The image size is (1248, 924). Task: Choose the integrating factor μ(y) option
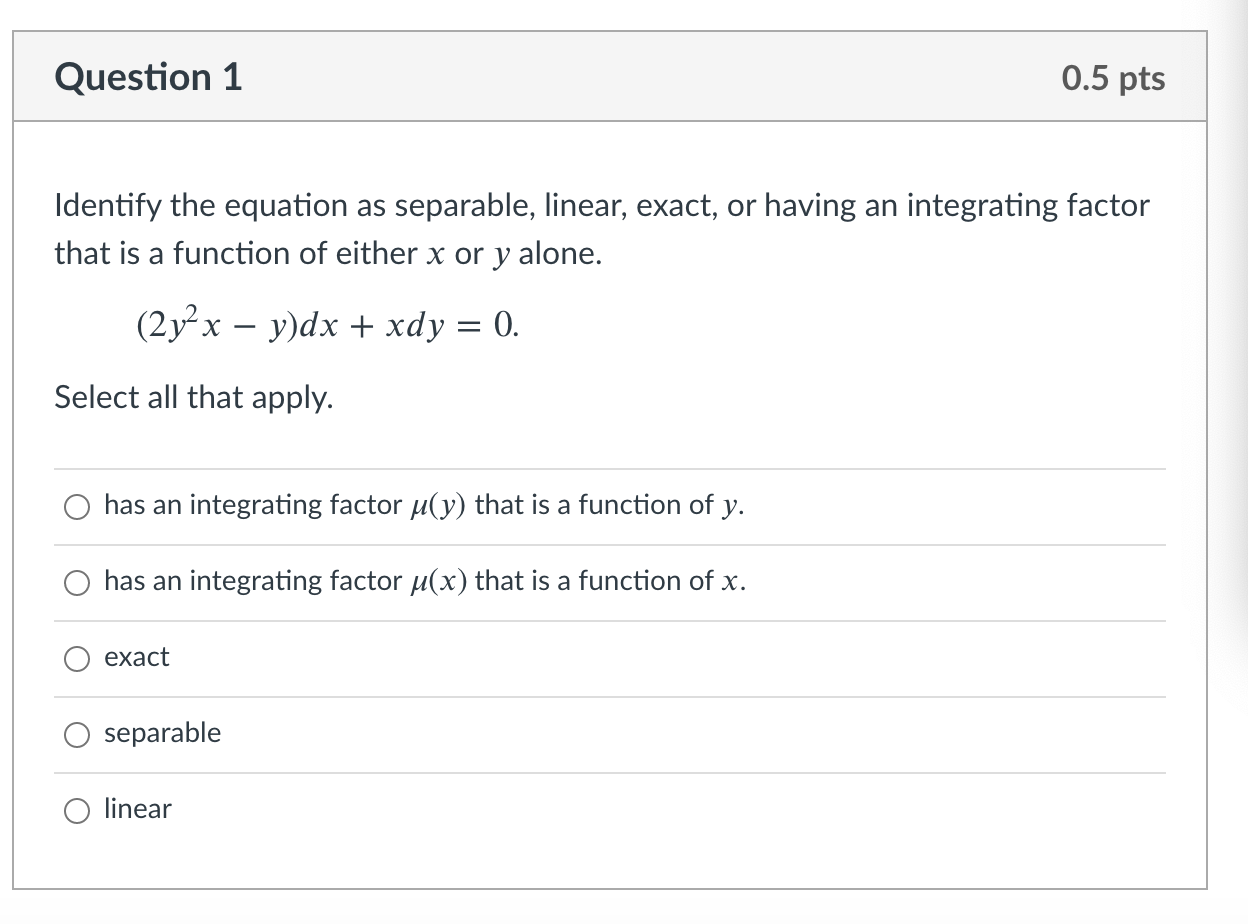click(x=76, y=506)
